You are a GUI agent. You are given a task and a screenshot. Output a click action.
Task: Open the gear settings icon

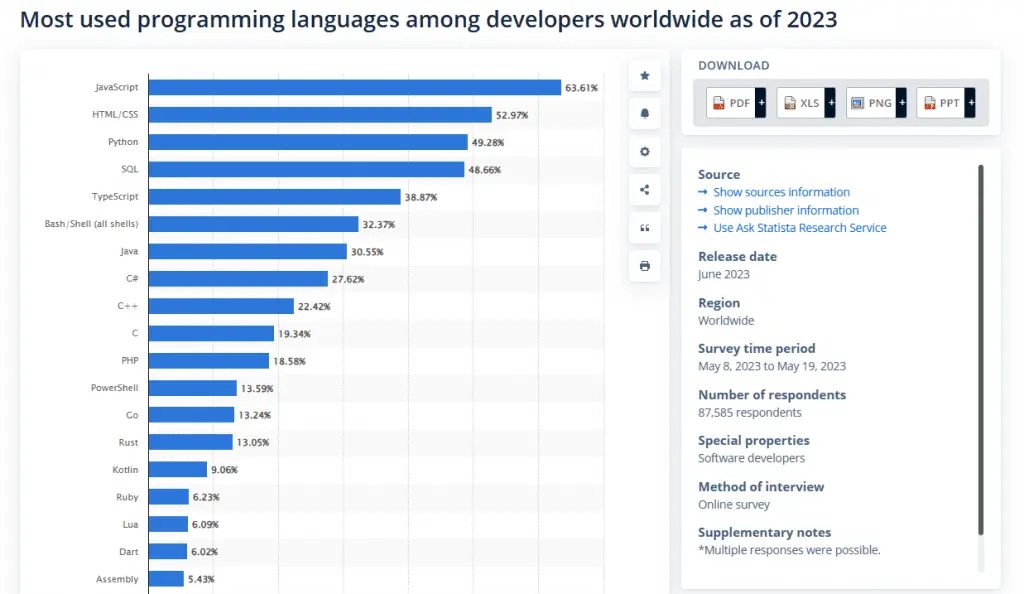tap(644, 151)
